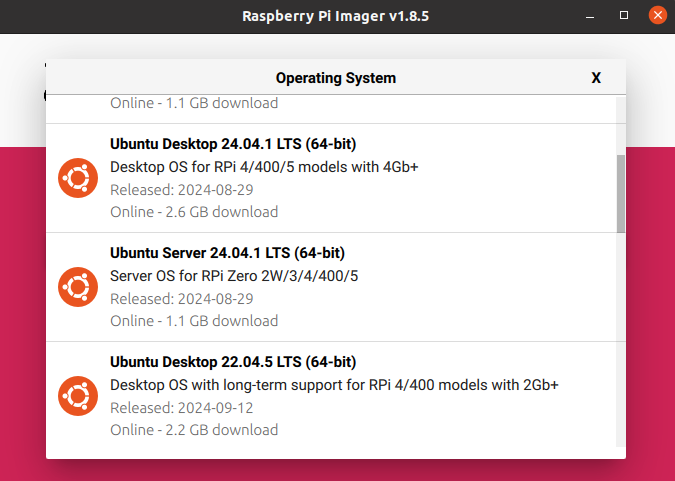The image size is (675, 481).
Task: Click the "Operating System" dialog header
Action: pyautogui.click(x=335, y=77)
